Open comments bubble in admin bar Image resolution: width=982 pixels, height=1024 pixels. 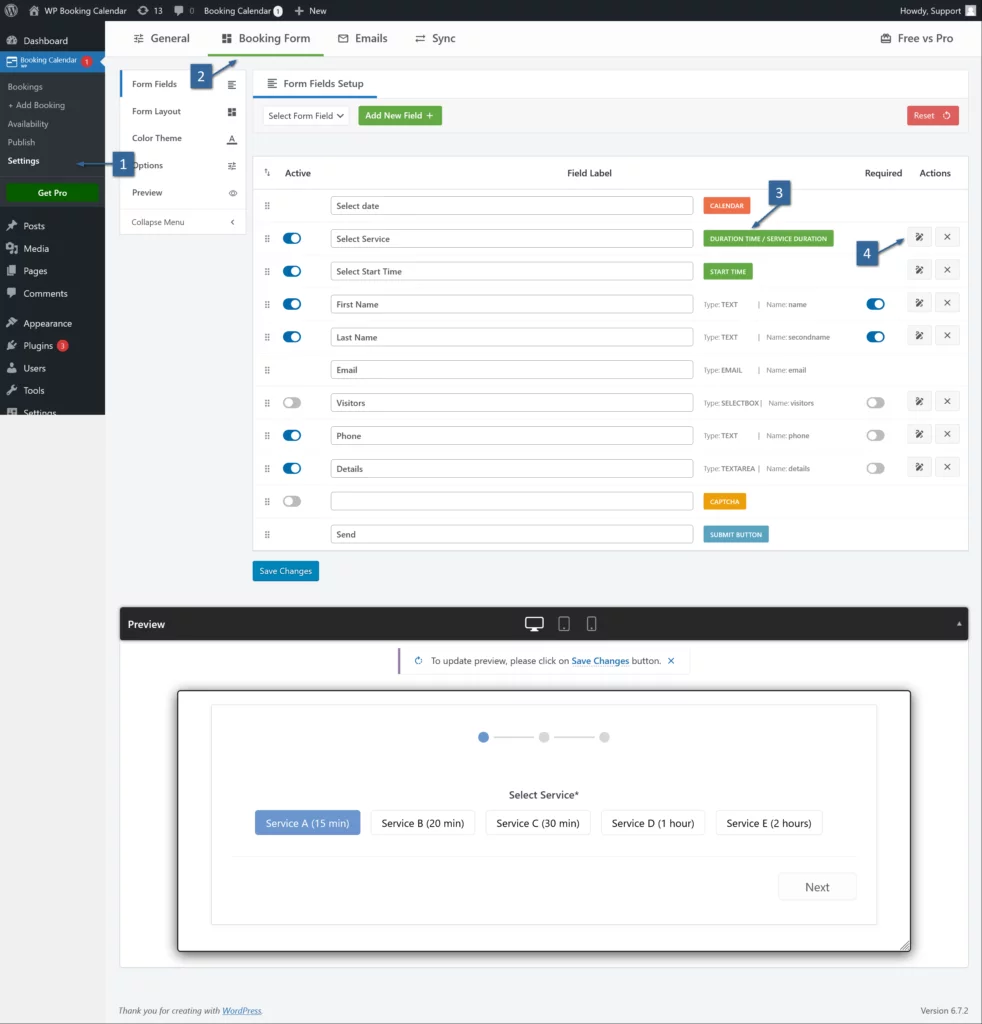tap(182, 11)
